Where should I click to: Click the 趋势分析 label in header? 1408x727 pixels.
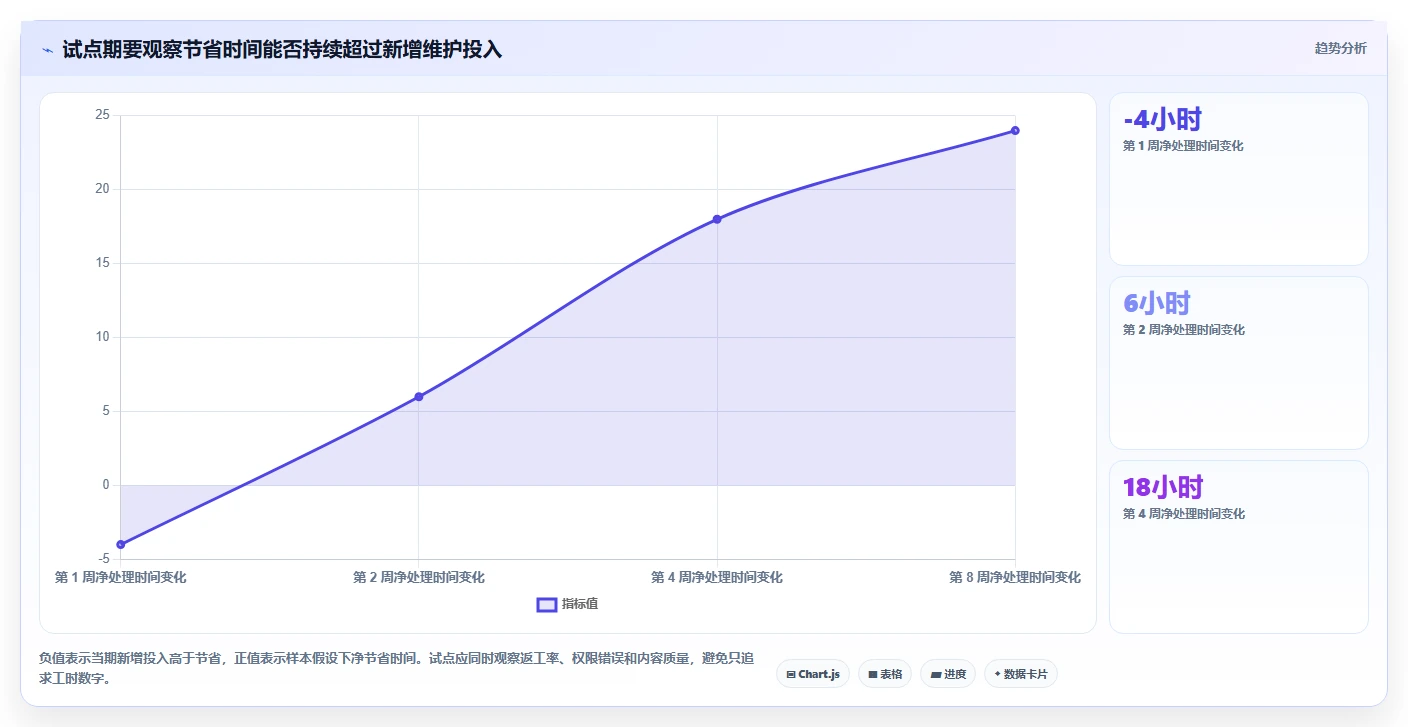[x=1340, y=48]
